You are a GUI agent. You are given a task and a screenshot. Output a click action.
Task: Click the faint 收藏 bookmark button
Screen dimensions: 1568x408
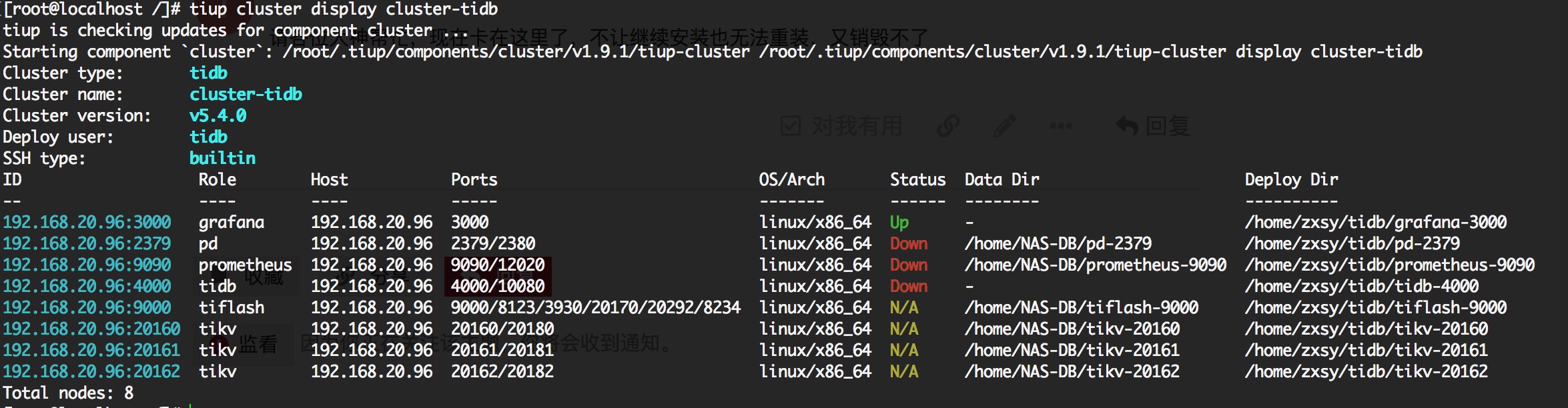click(x=262, y=276)
